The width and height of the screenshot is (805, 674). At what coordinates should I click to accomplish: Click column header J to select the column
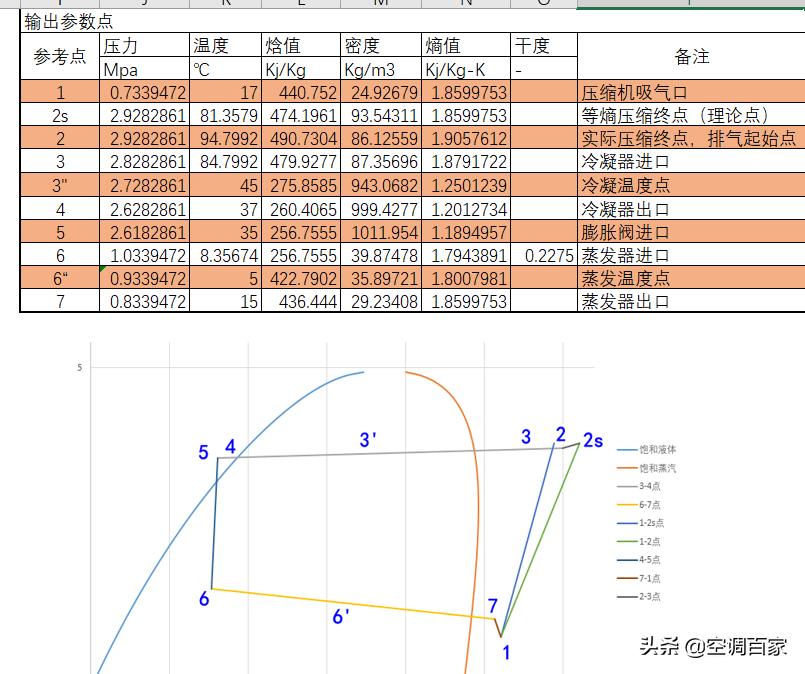144,4
